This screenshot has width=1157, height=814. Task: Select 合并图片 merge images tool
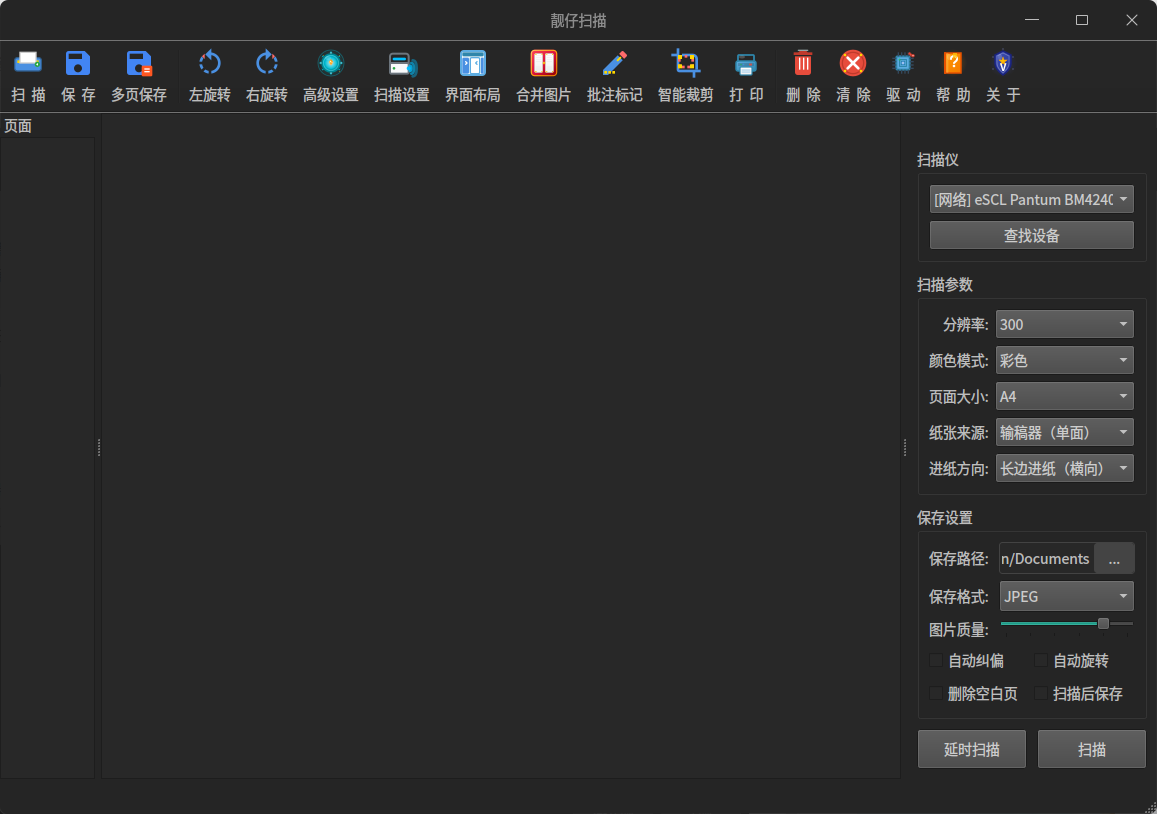pos(543,76)
